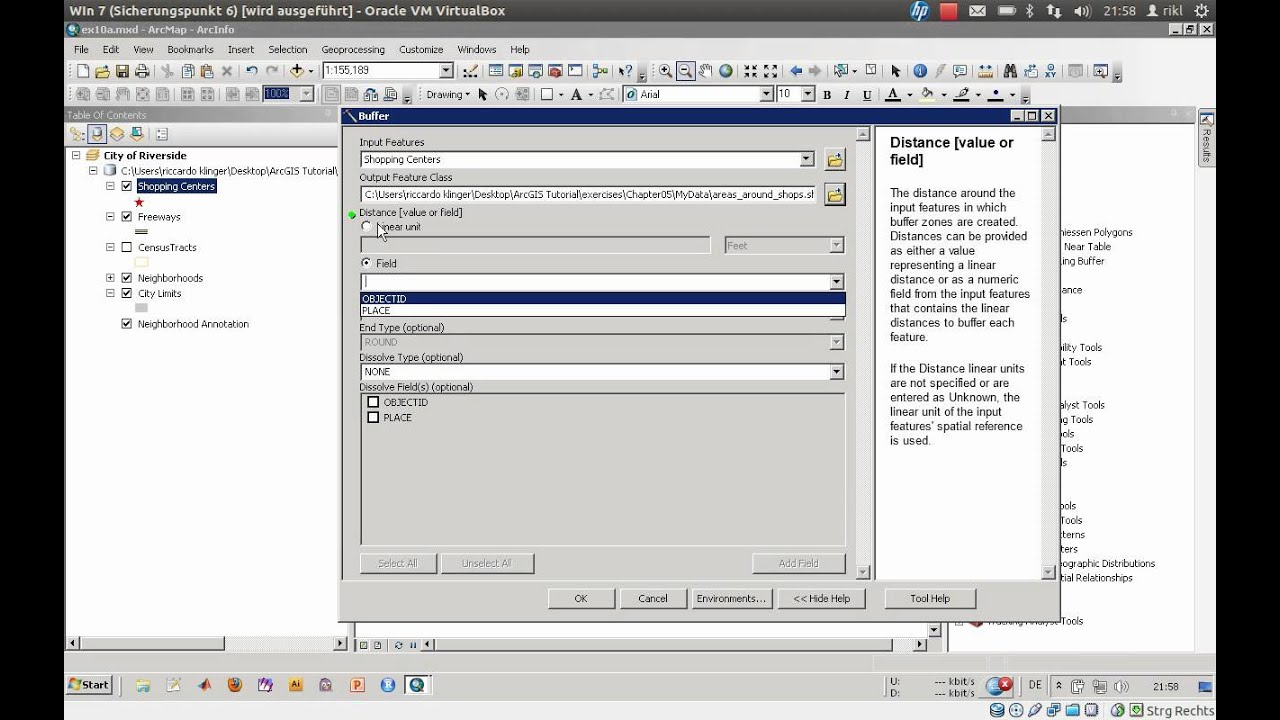
Task: Collapse the Freeways layer legend
Action: click(x=110, y=217)
